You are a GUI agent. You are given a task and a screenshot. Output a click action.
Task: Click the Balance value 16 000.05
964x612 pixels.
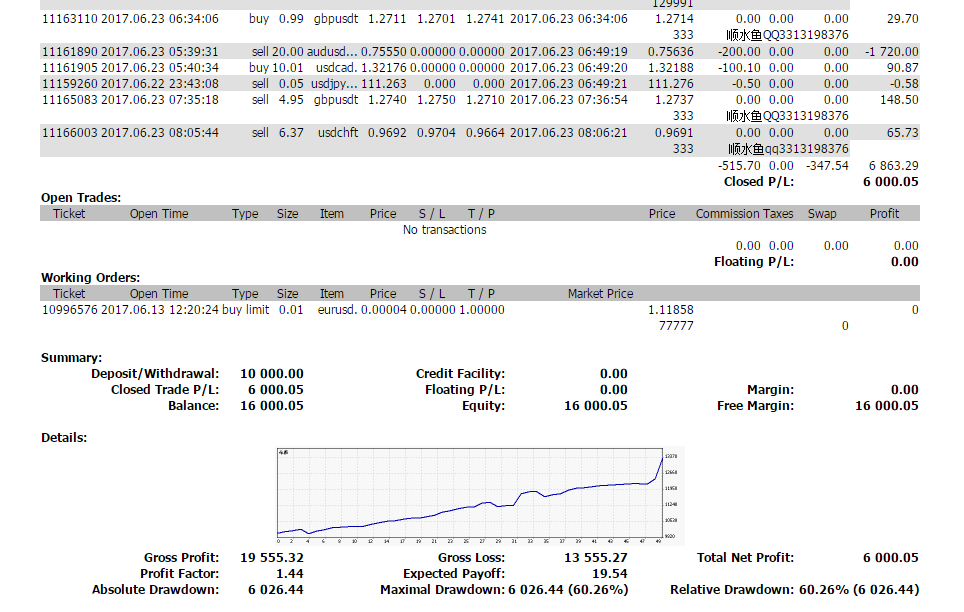[272, 406]
